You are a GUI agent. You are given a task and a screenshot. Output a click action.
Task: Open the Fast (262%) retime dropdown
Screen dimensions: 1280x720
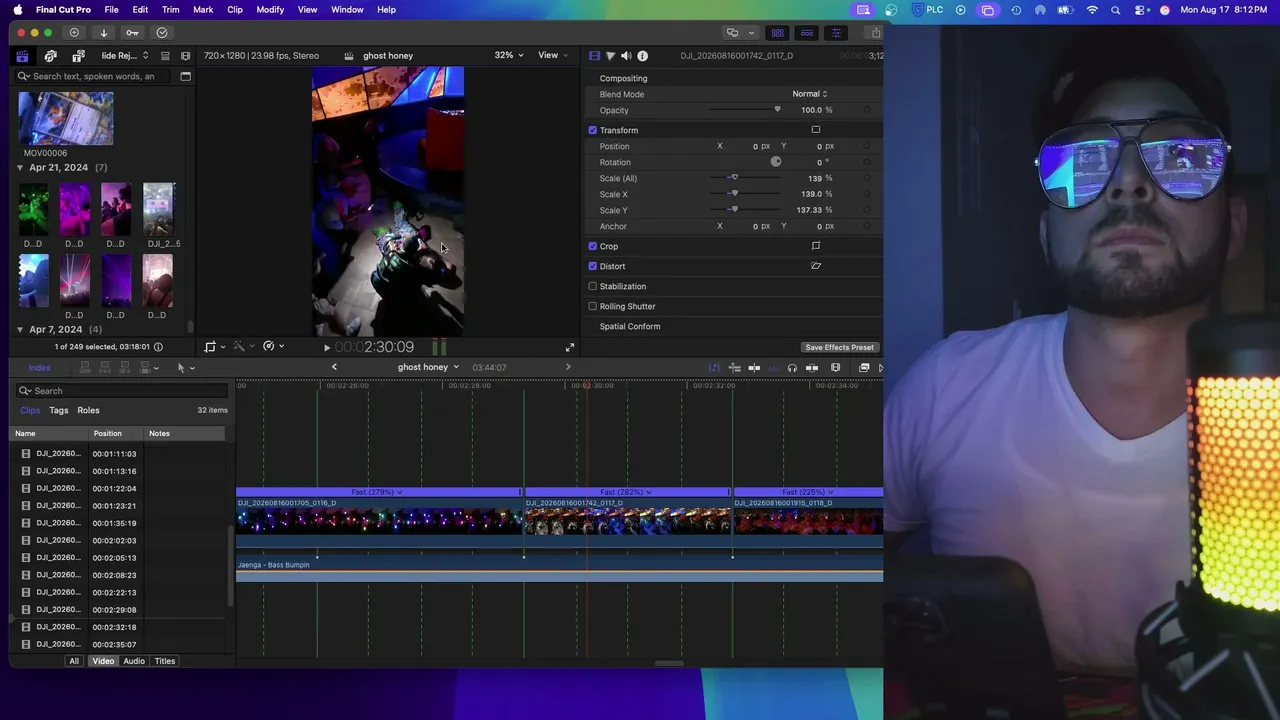click(627, 492)
